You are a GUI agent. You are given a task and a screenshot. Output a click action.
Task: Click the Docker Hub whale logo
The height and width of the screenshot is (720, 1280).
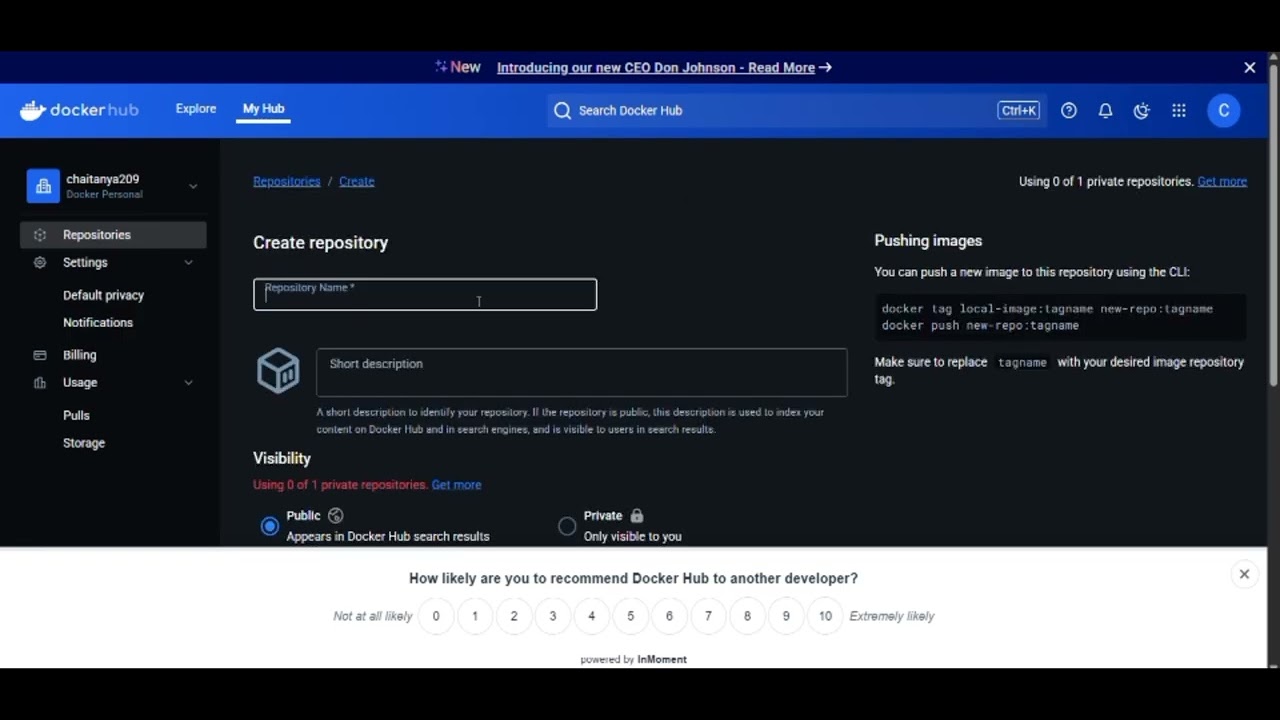[x=33, y=110]
